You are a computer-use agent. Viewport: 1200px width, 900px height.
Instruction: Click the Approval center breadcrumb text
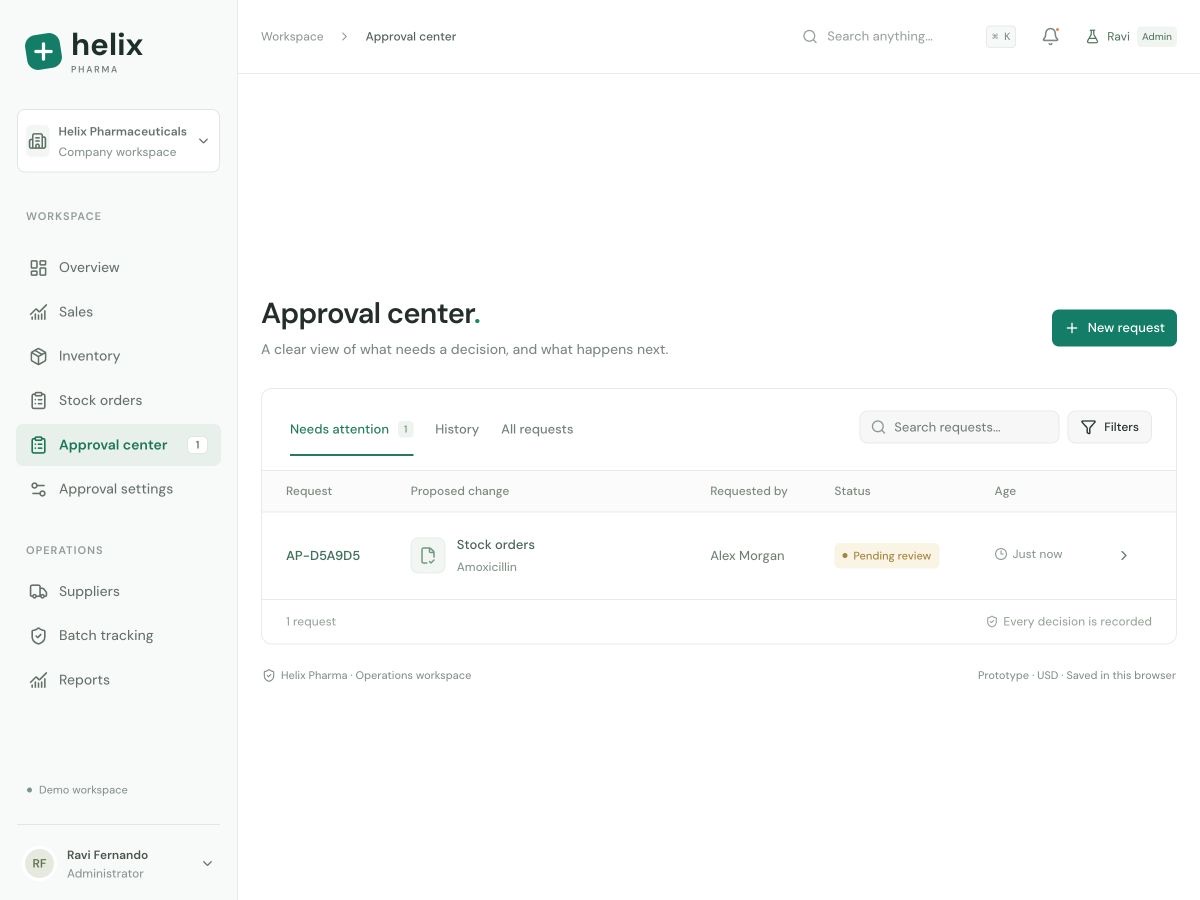coord(411,36)
